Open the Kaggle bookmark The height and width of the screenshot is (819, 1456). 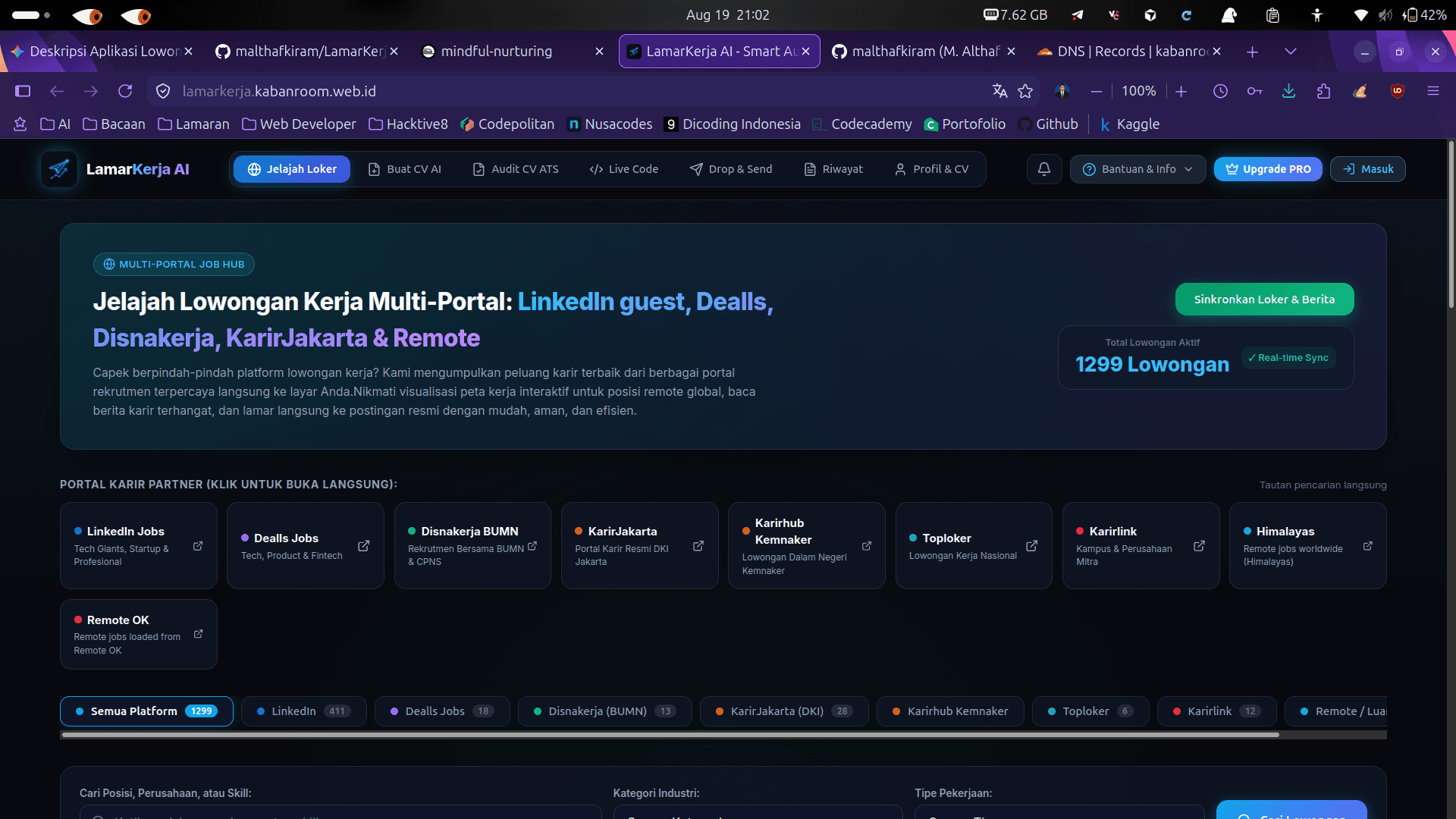(x=1130, y=124)
